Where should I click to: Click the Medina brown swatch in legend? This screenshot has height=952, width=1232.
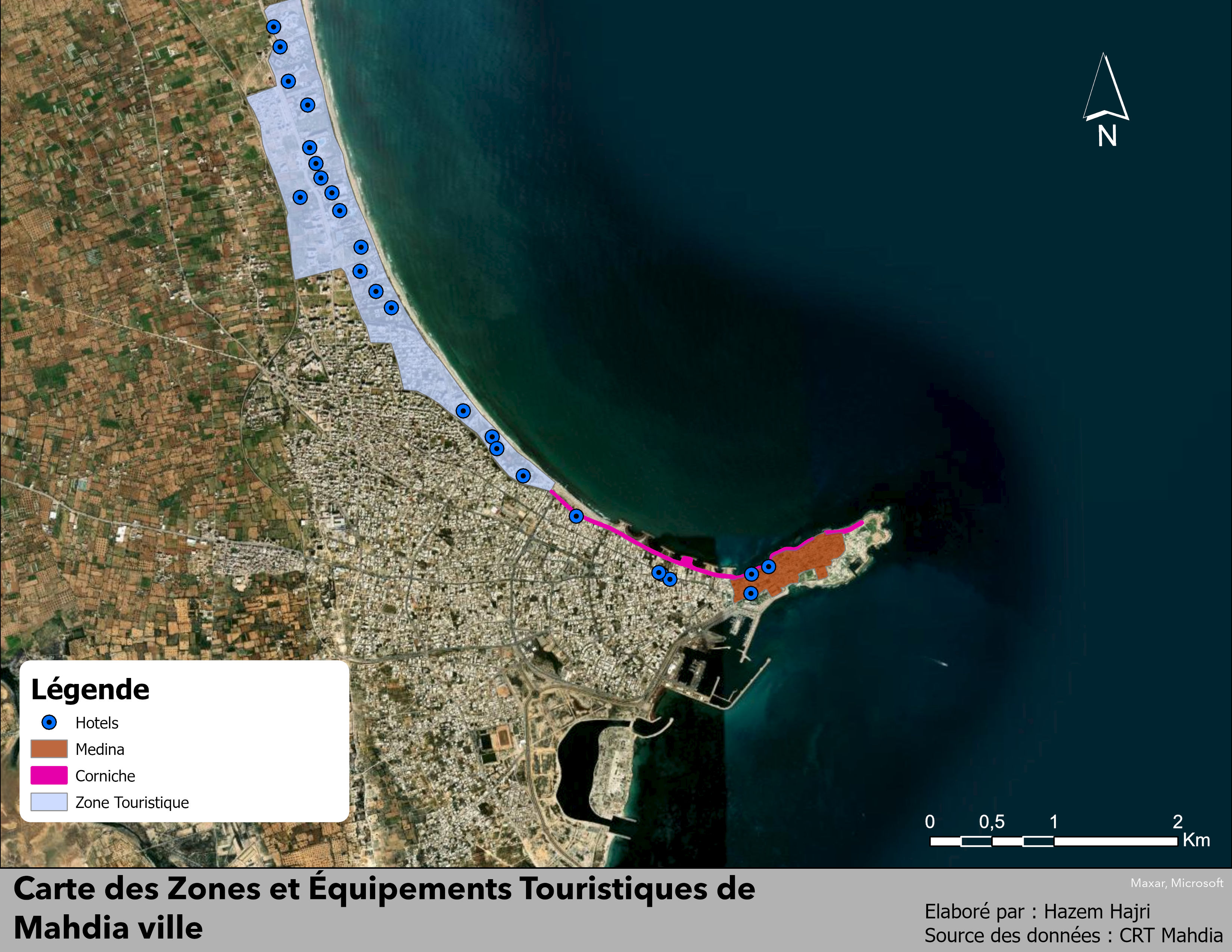tap(49, 749)
